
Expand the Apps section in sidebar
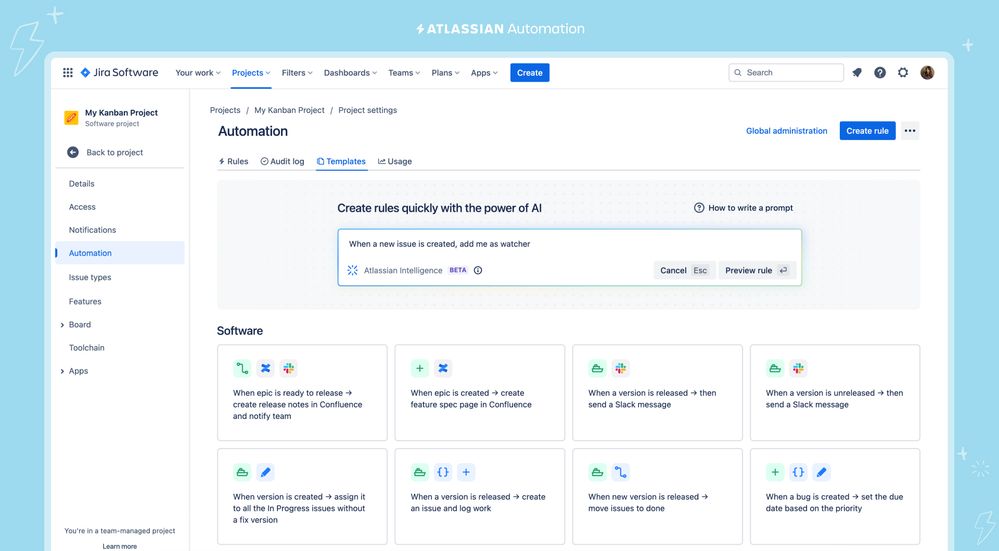point(62,371)
